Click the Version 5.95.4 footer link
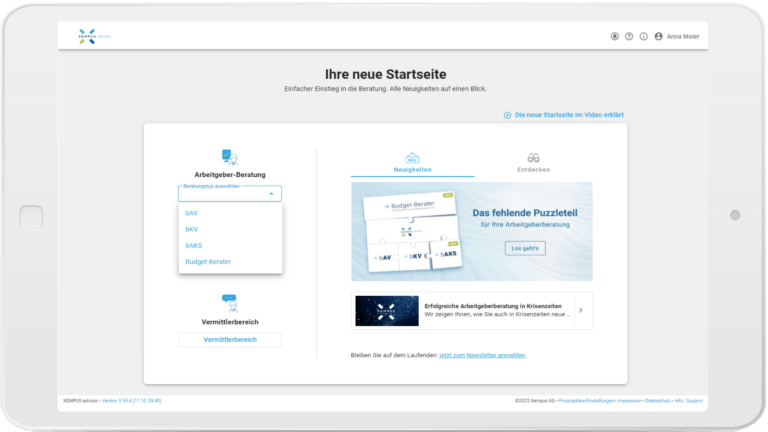 click(x=131, y=401)
